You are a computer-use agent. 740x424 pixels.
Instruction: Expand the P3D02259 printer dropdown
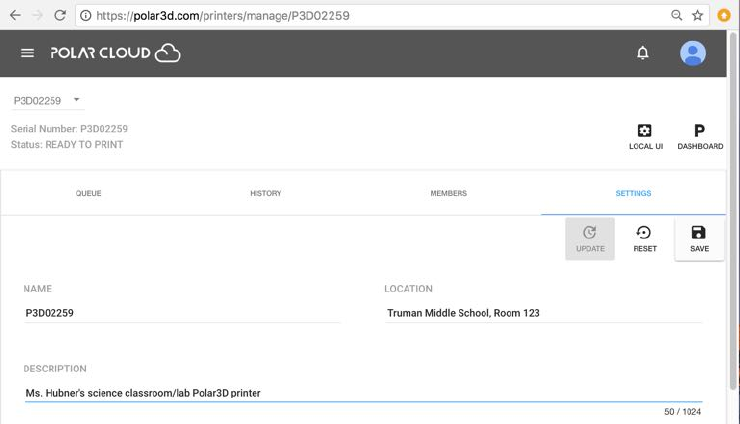tap(47, 101)
